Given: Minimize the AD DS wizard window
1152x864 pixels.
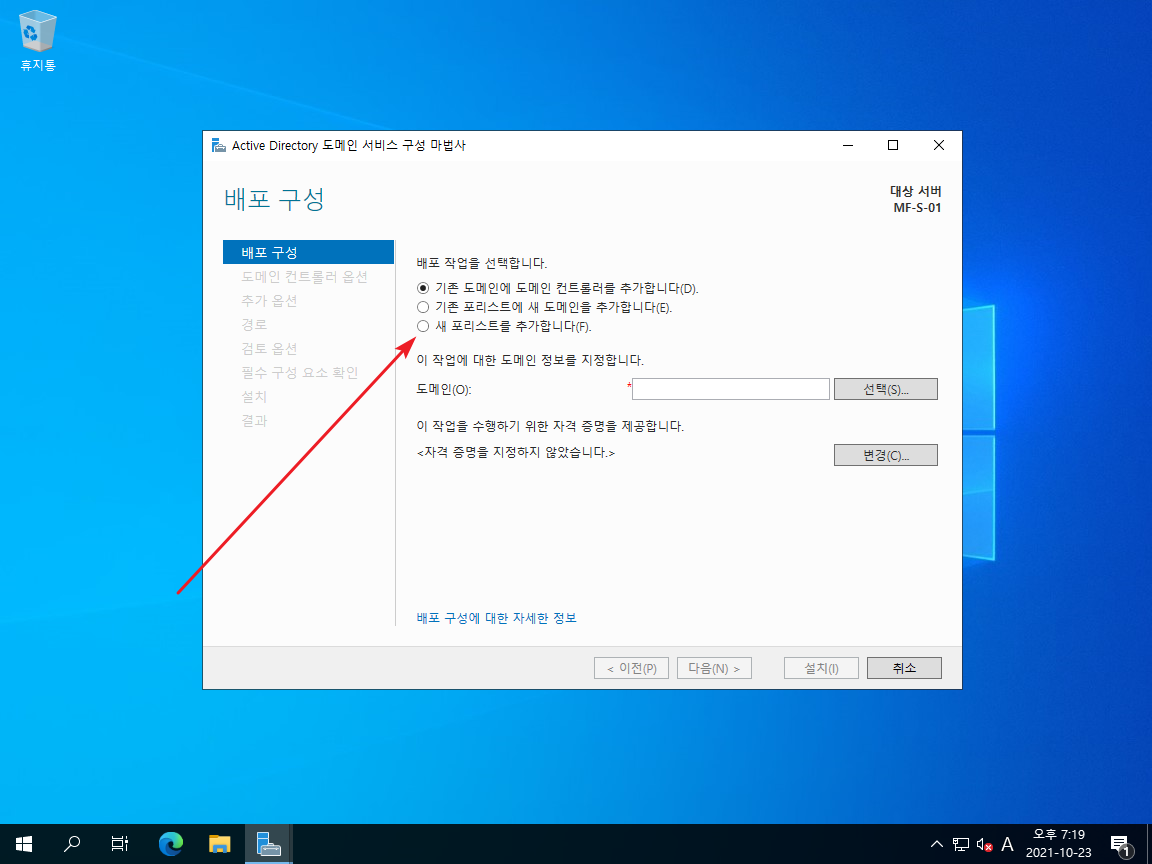Looking at the screenshot, I should pos(848,145).
